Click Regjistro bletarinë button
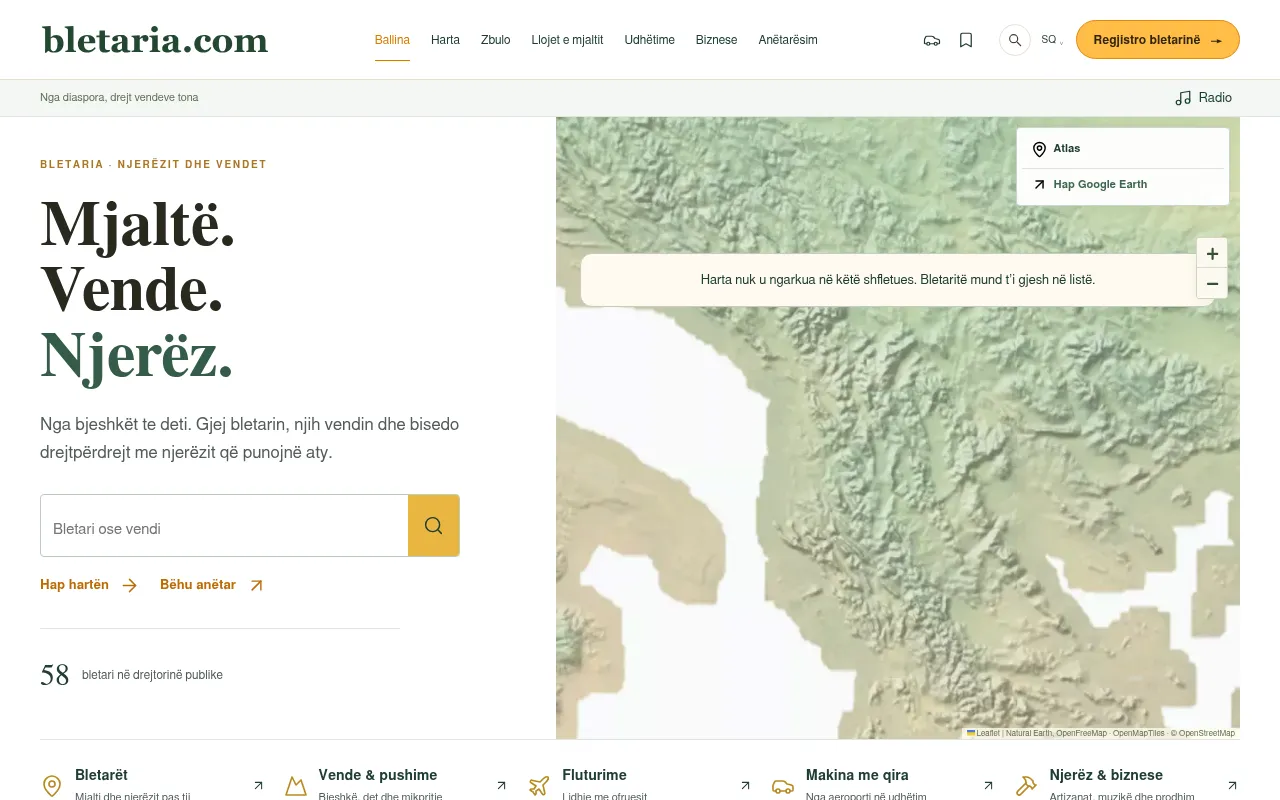 (1158, 40)
